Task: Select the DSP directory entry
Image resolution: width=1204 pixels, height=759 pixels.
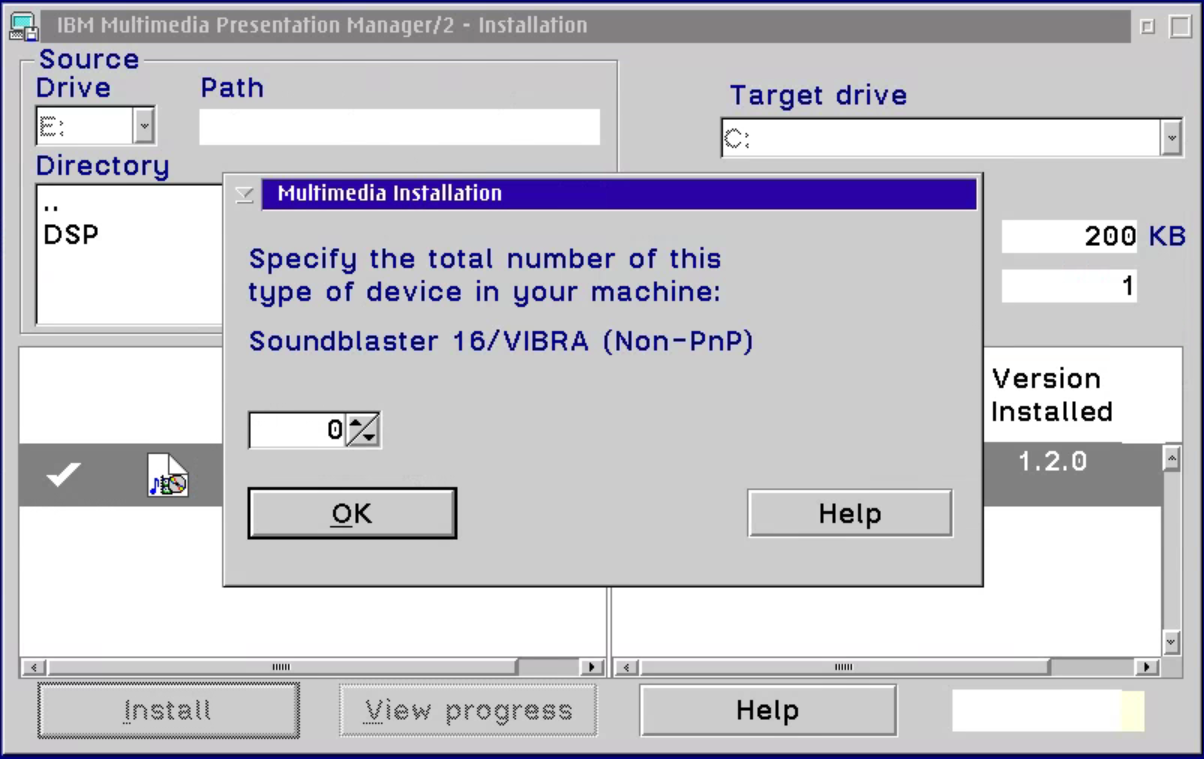Action: [71, 235]
